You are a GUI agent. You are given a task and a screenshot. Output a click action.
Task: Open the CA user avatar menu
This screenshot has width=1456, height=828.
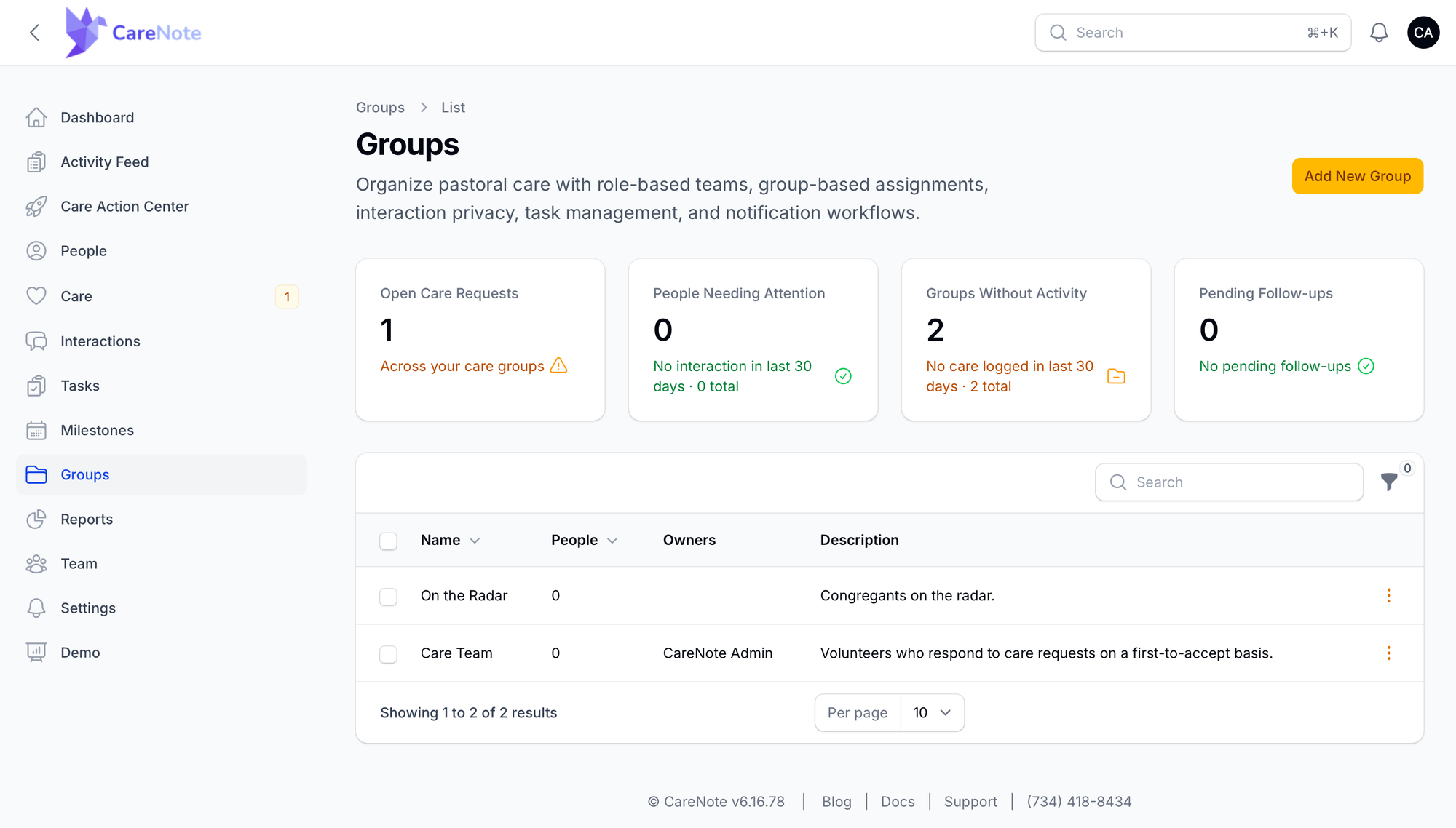point(1423,33)
